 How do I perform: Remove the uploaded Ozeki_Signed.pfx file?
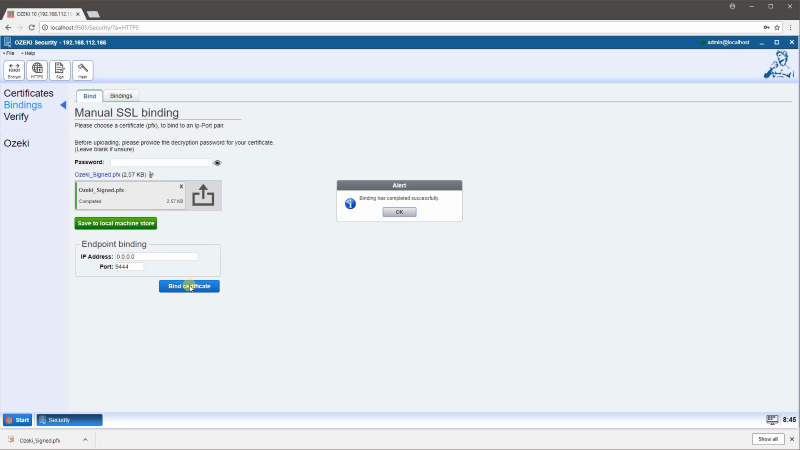tap(181, 186)
